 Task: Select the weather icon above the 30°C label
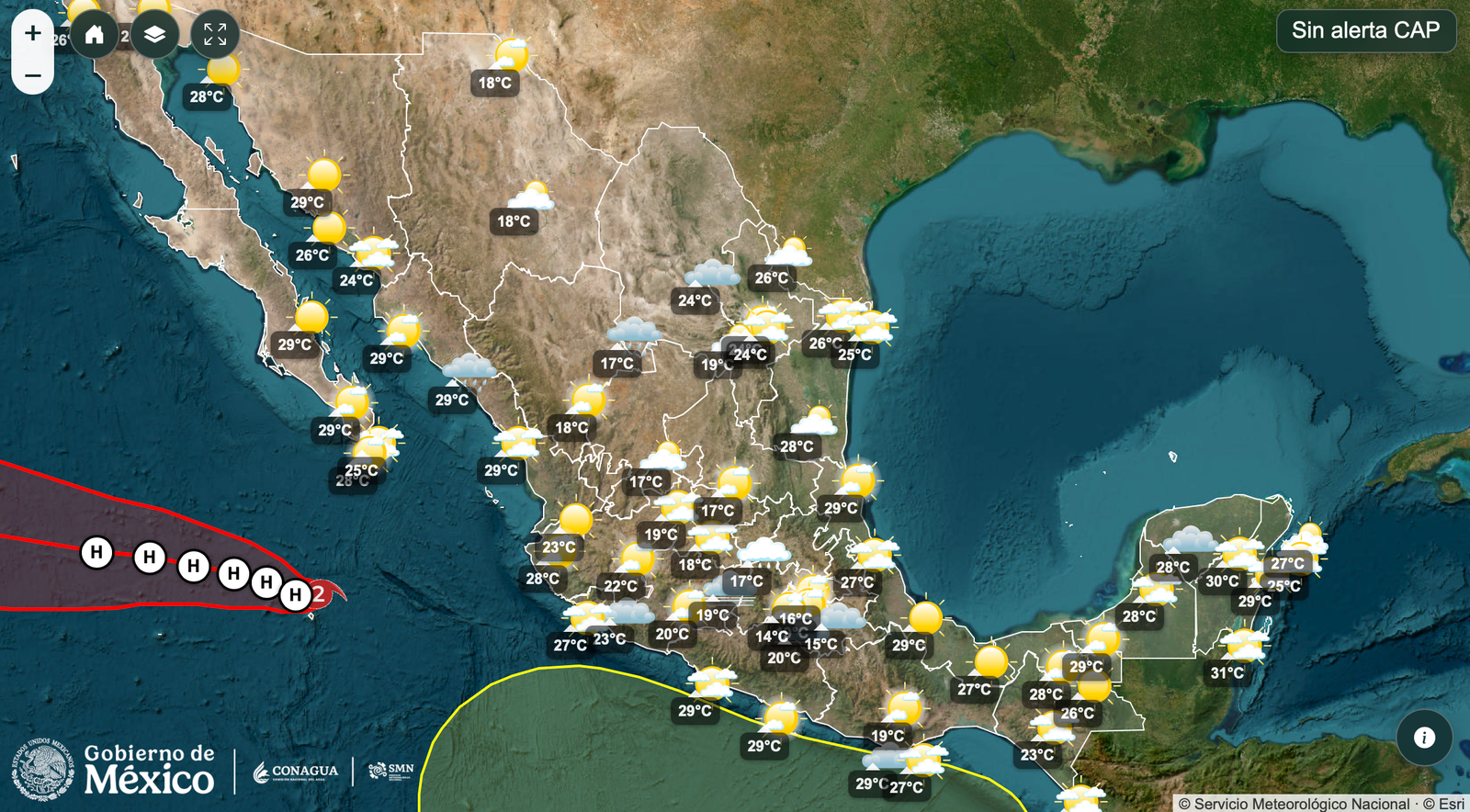coord(1239,553)
